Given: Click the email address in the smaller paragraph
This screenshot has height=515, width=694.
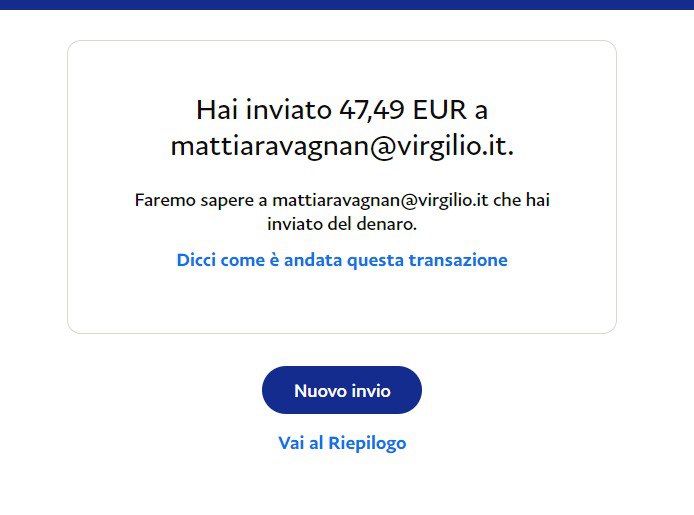Looking at the screenshot, I should [380, 200].
